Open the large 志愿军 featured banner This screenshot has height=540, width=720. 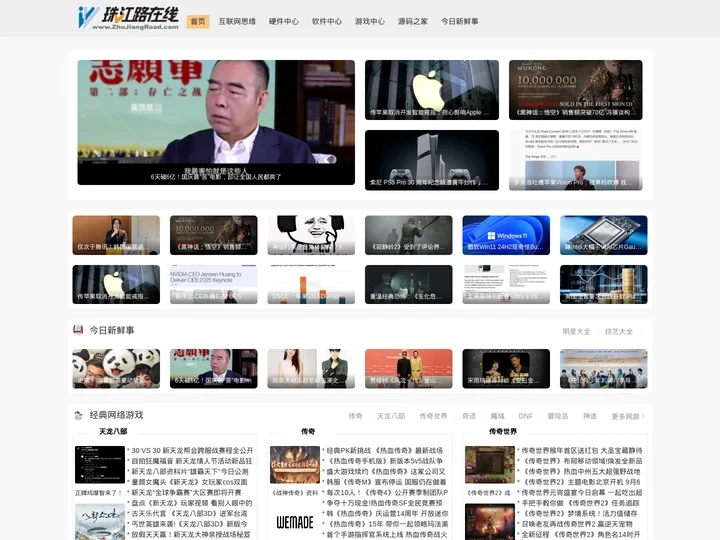click(x=216, y=123)
